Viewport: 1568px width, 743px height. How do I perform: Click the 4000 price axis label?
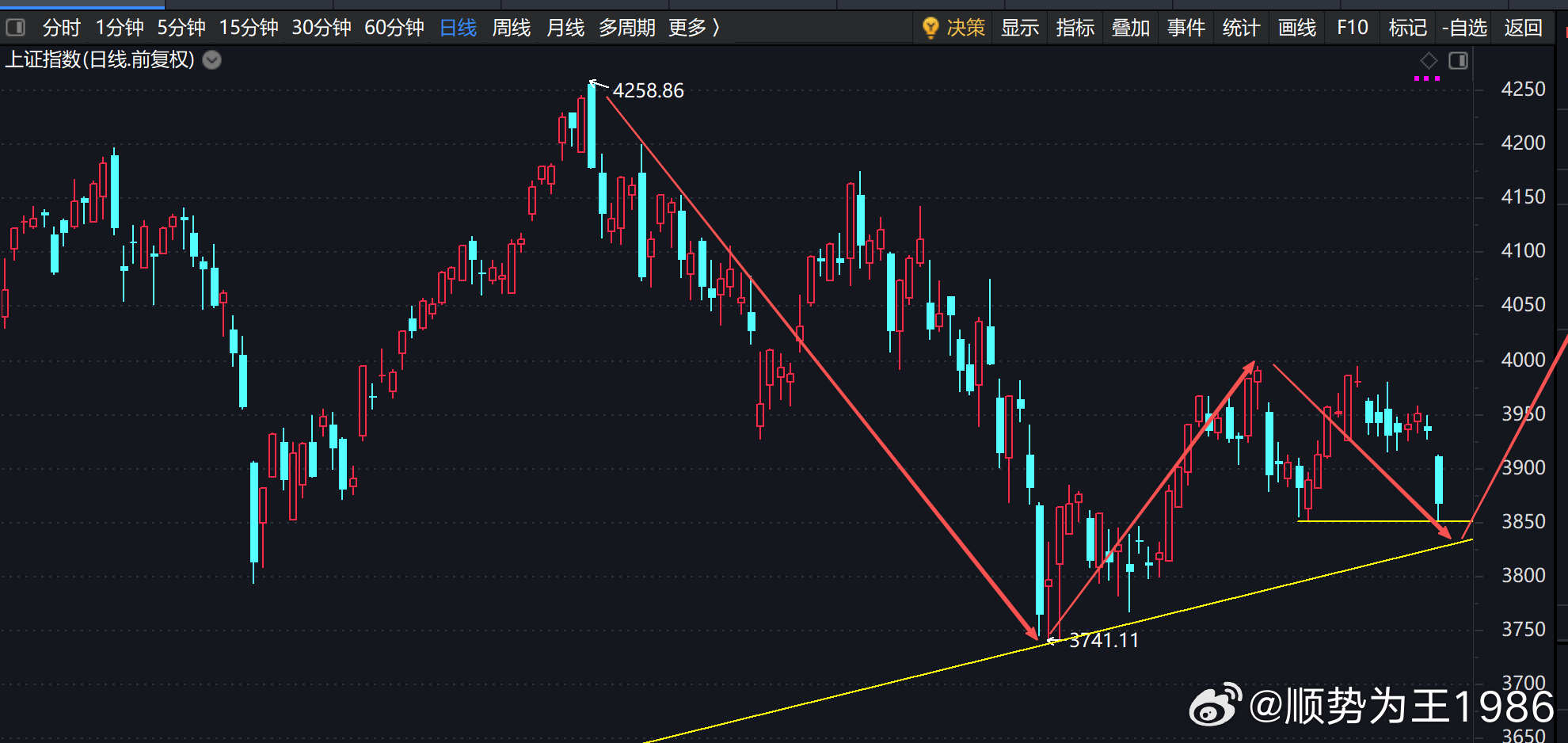[1524, 360]
